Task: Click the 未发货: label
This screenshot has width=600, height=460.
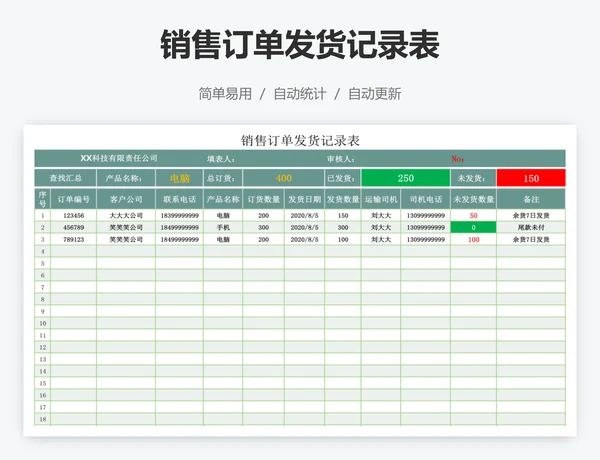Action: (473, 178)
